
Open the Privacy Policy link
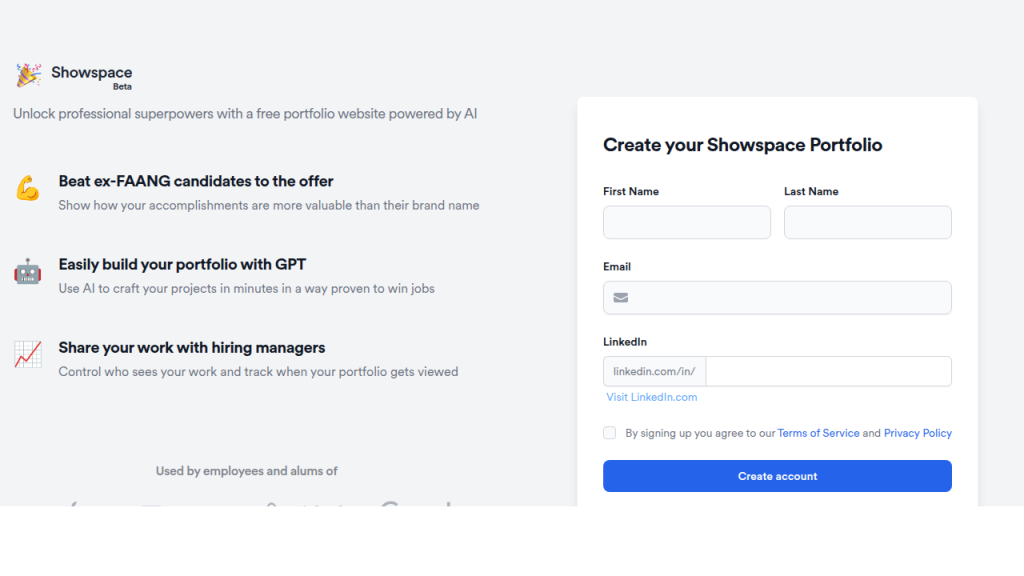coord(917,433)
